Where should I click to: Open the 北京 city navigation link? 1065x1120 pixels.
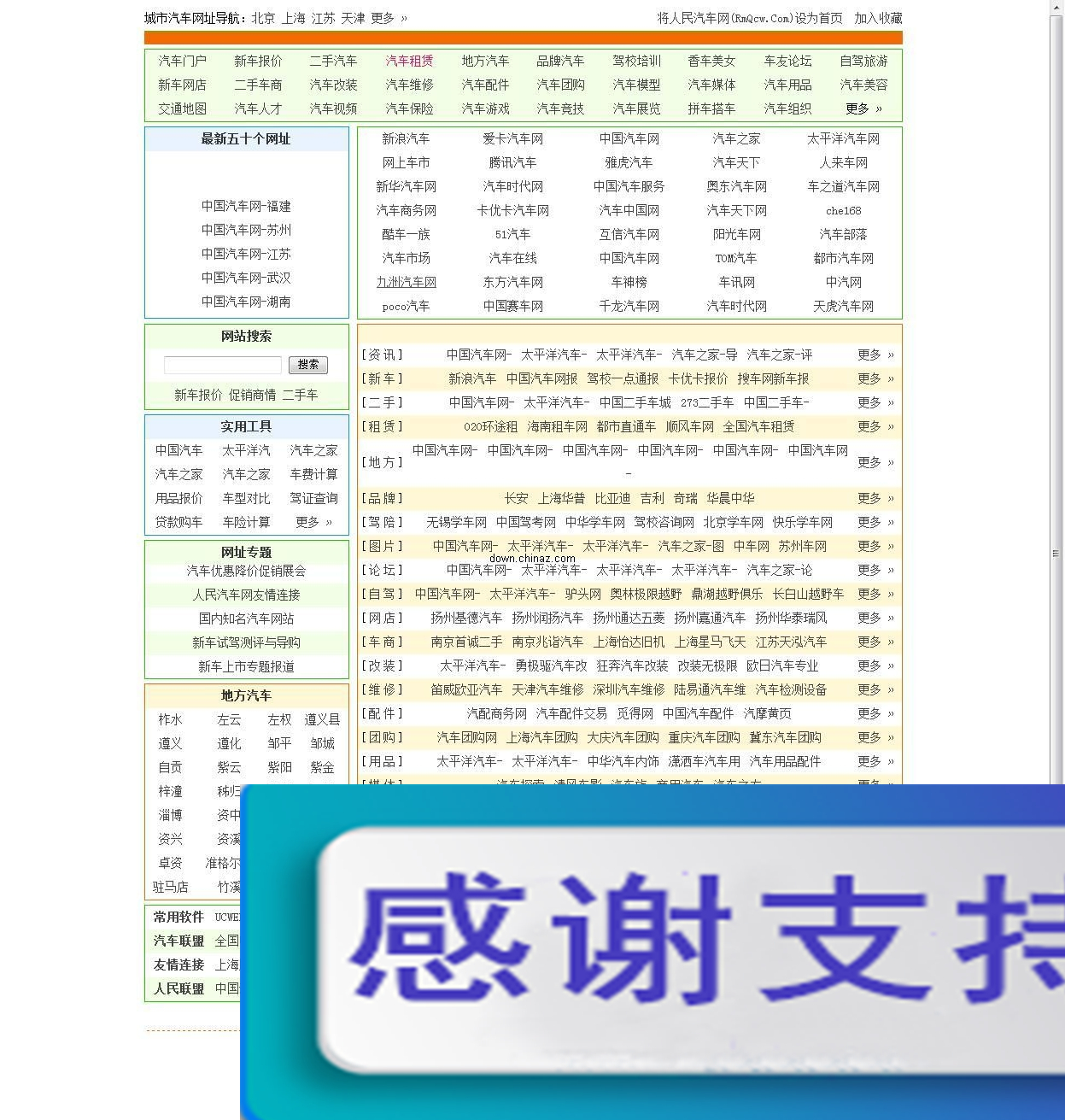(263, 18)
